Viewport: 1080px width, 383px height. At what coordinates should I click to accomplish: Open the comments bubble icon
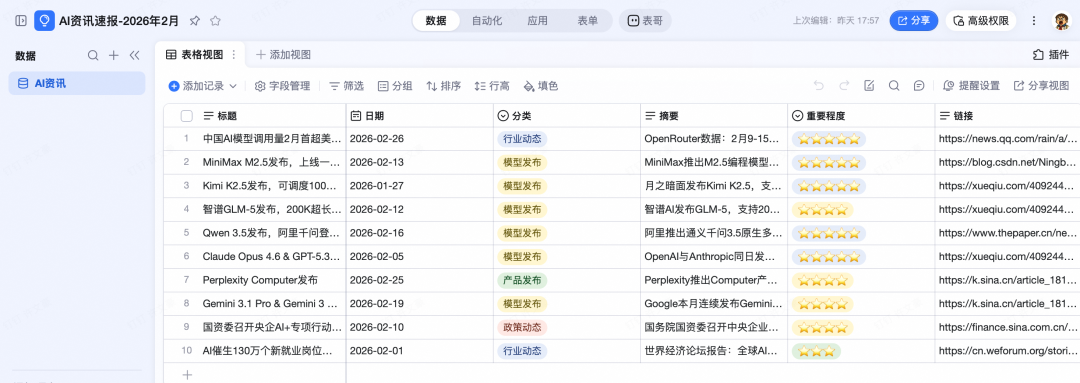click(x=919, y=86)
